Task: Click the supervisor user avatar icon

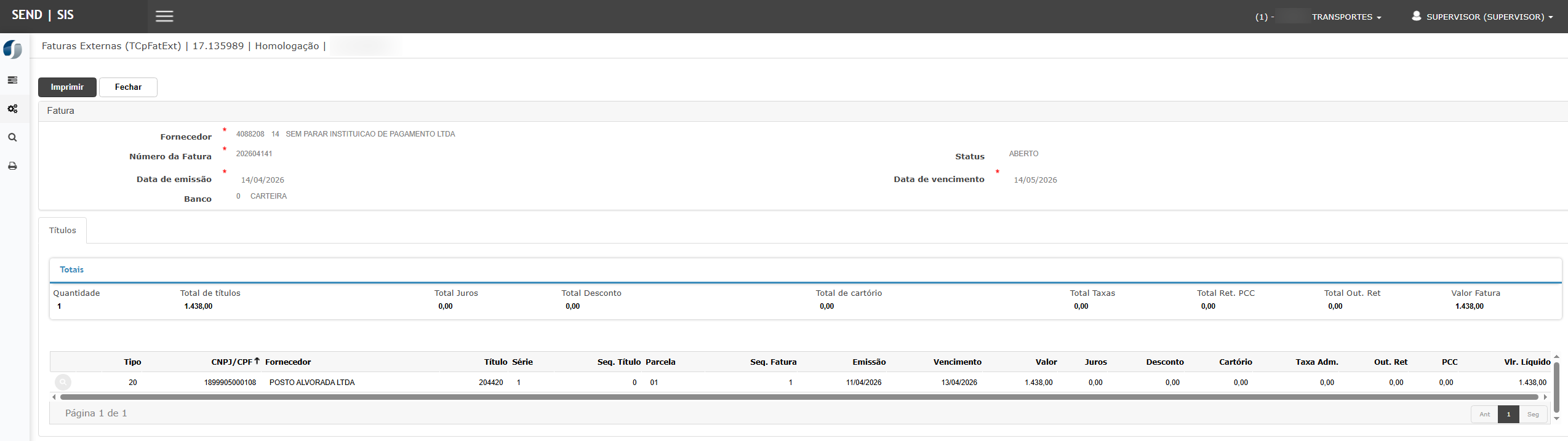Action: coord(1416,16)
